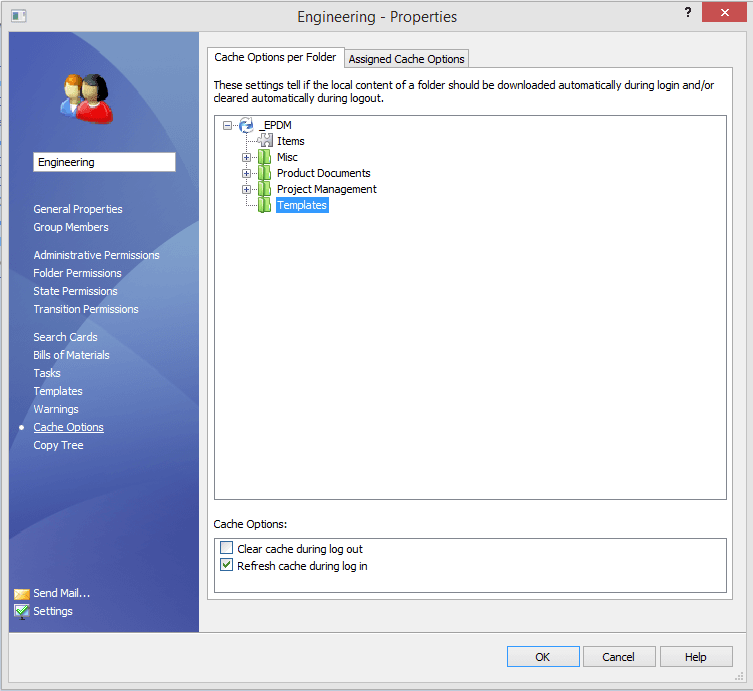
Task: Click the Send Mail envelope icon
Action: tap(22, 593)
